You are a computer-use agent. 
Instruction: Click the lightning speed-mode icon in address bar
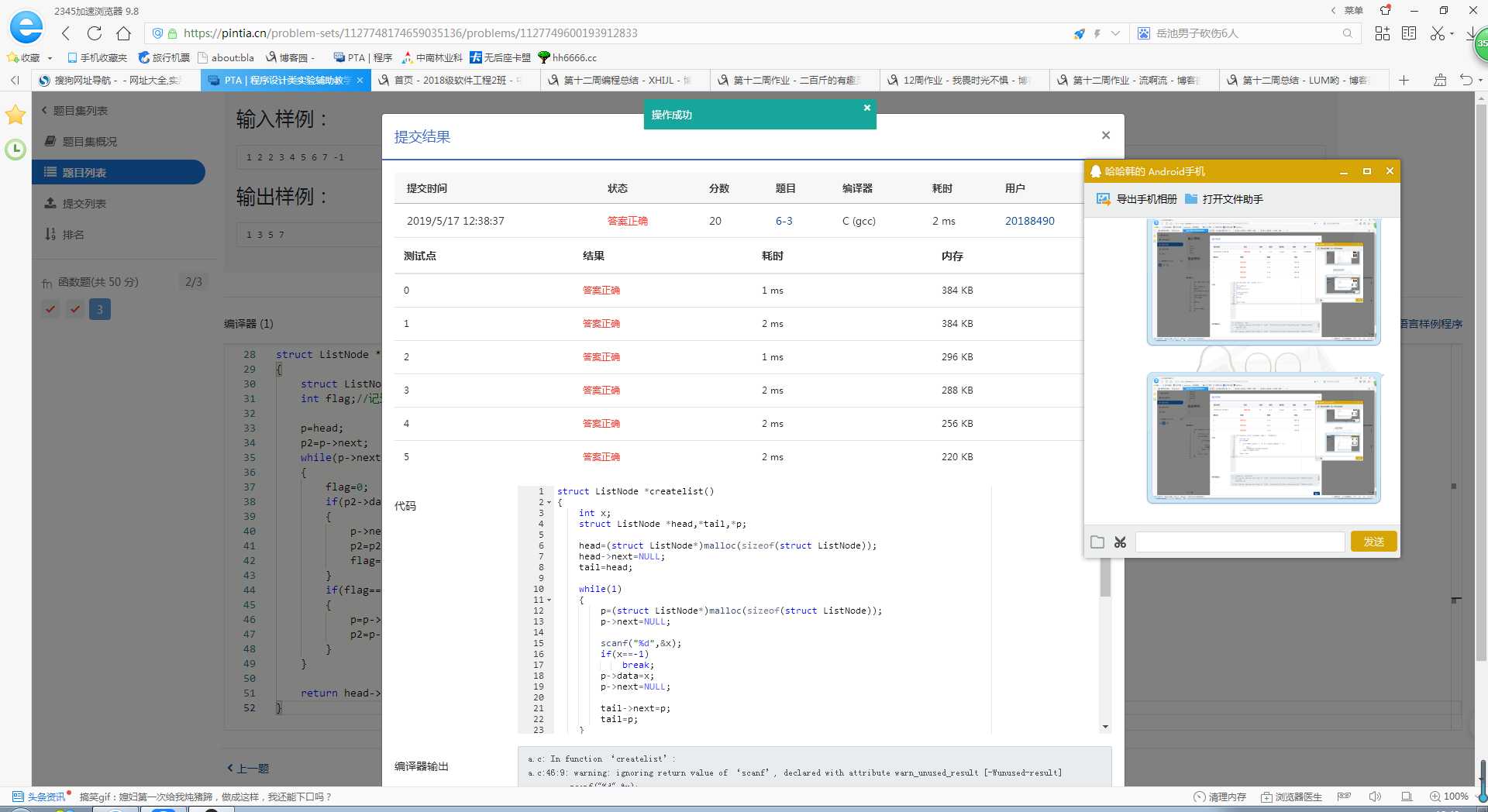[1097, 33]
